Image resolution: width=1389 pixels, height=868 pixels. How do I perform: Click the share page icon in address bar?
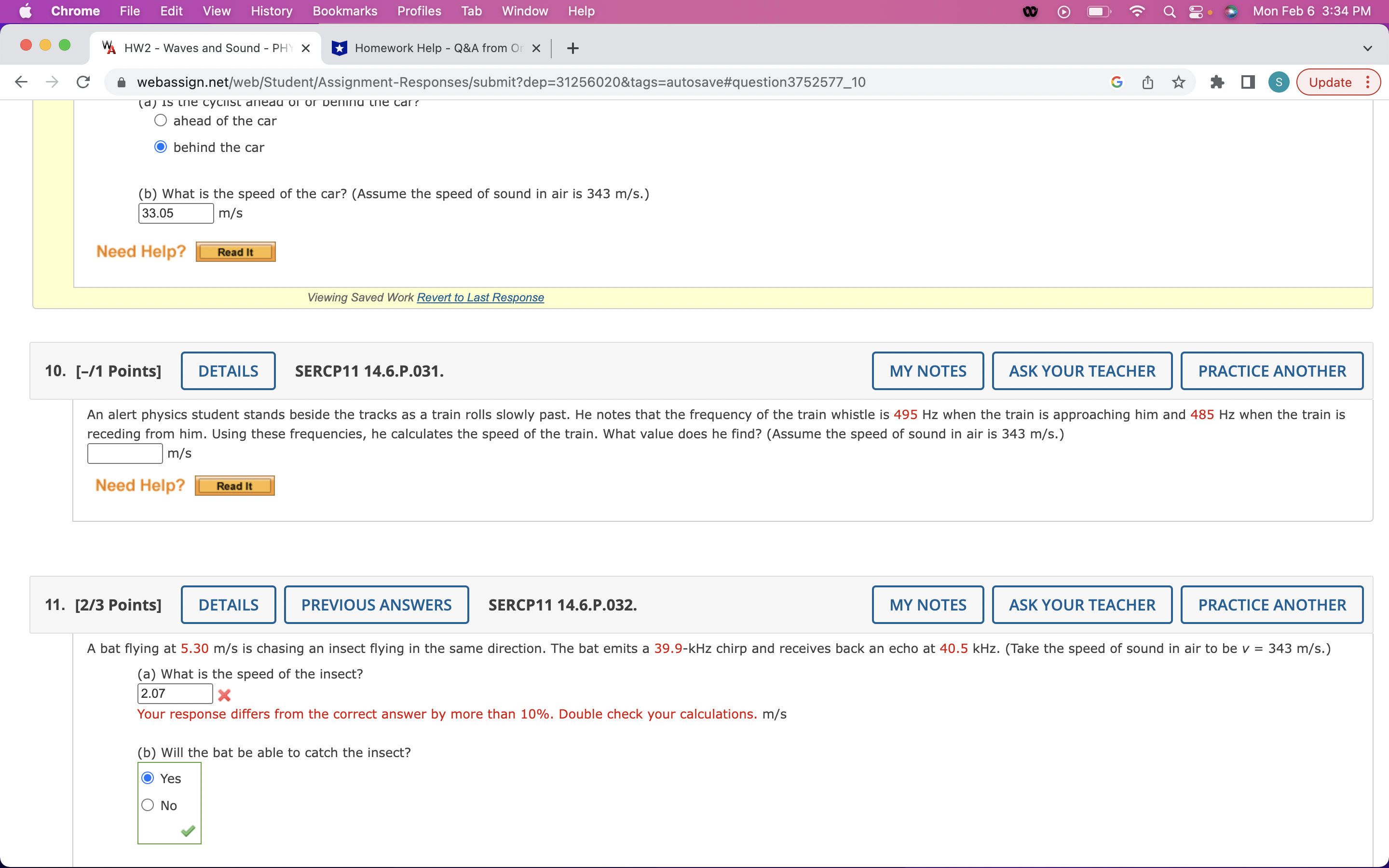(1147, 82)
